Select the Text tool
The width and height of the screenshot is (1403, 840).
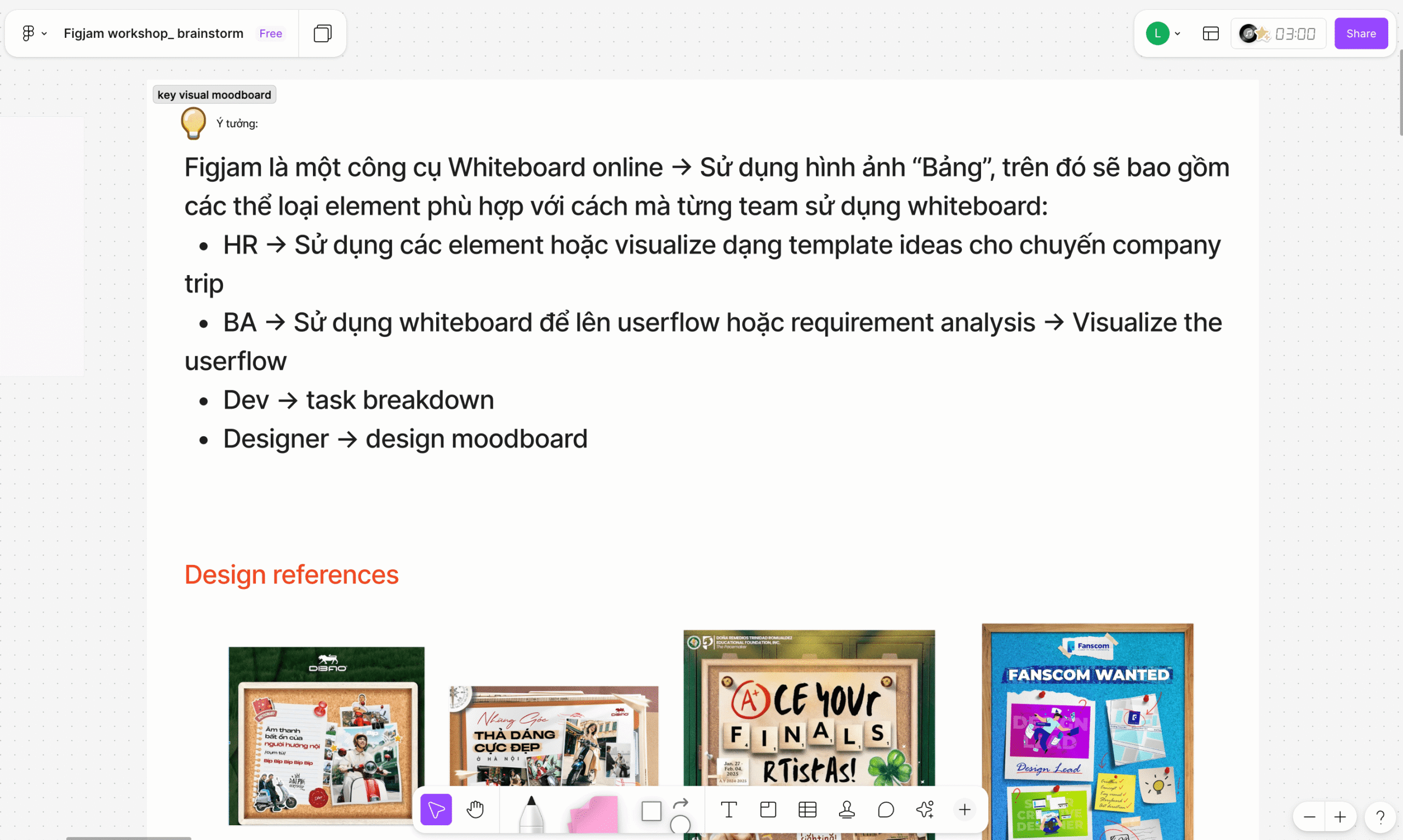click(728, 809)
